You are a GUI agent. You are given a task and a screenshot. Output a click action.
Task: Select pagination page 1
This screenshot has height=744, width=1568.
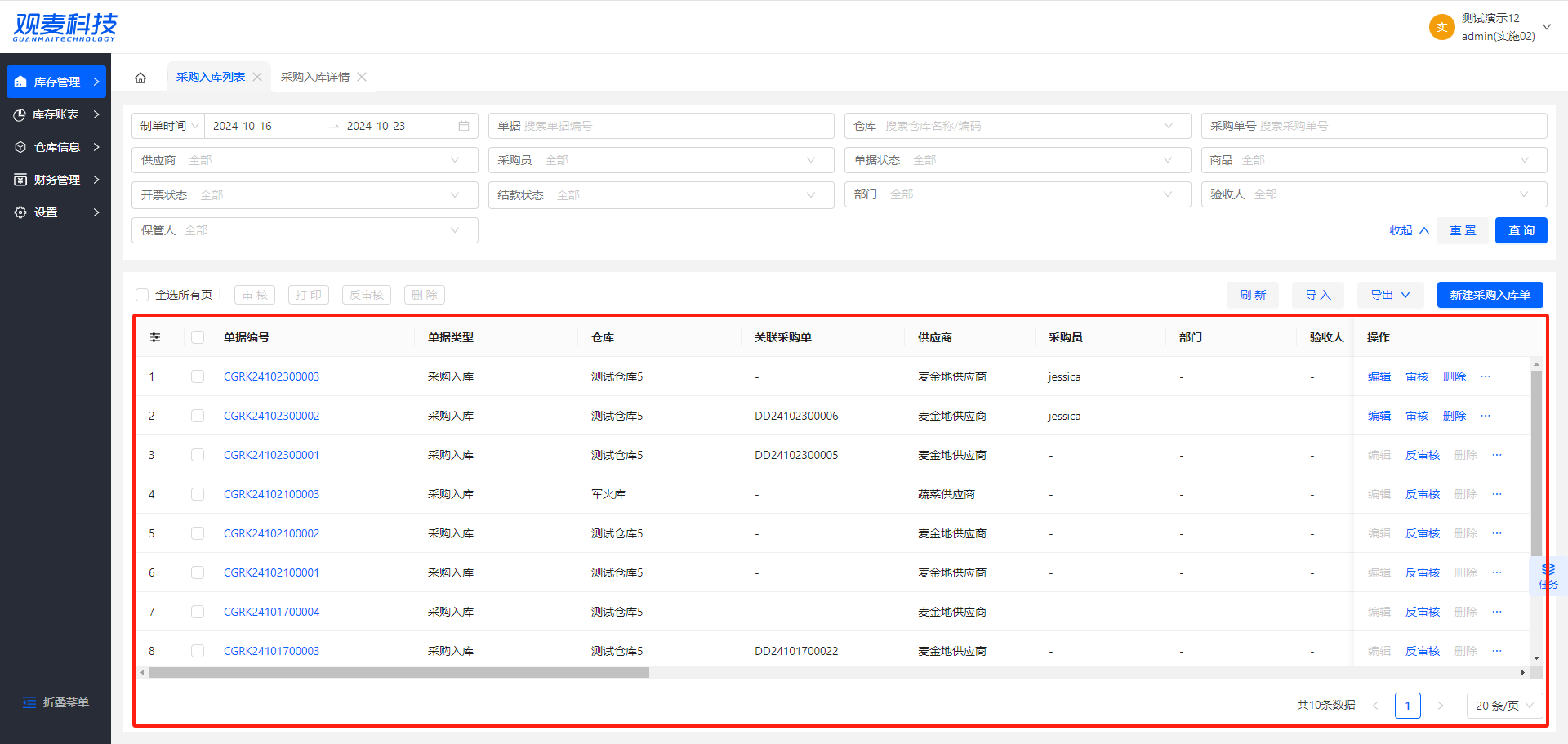pyautogui.click(x=1408, y=706)
